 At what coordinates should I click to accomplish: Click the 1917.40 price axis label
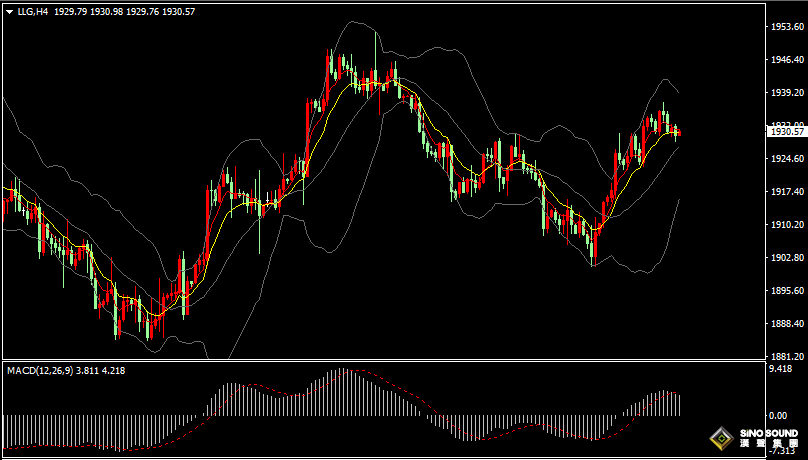pyautogui.click(x=785, y=192)
